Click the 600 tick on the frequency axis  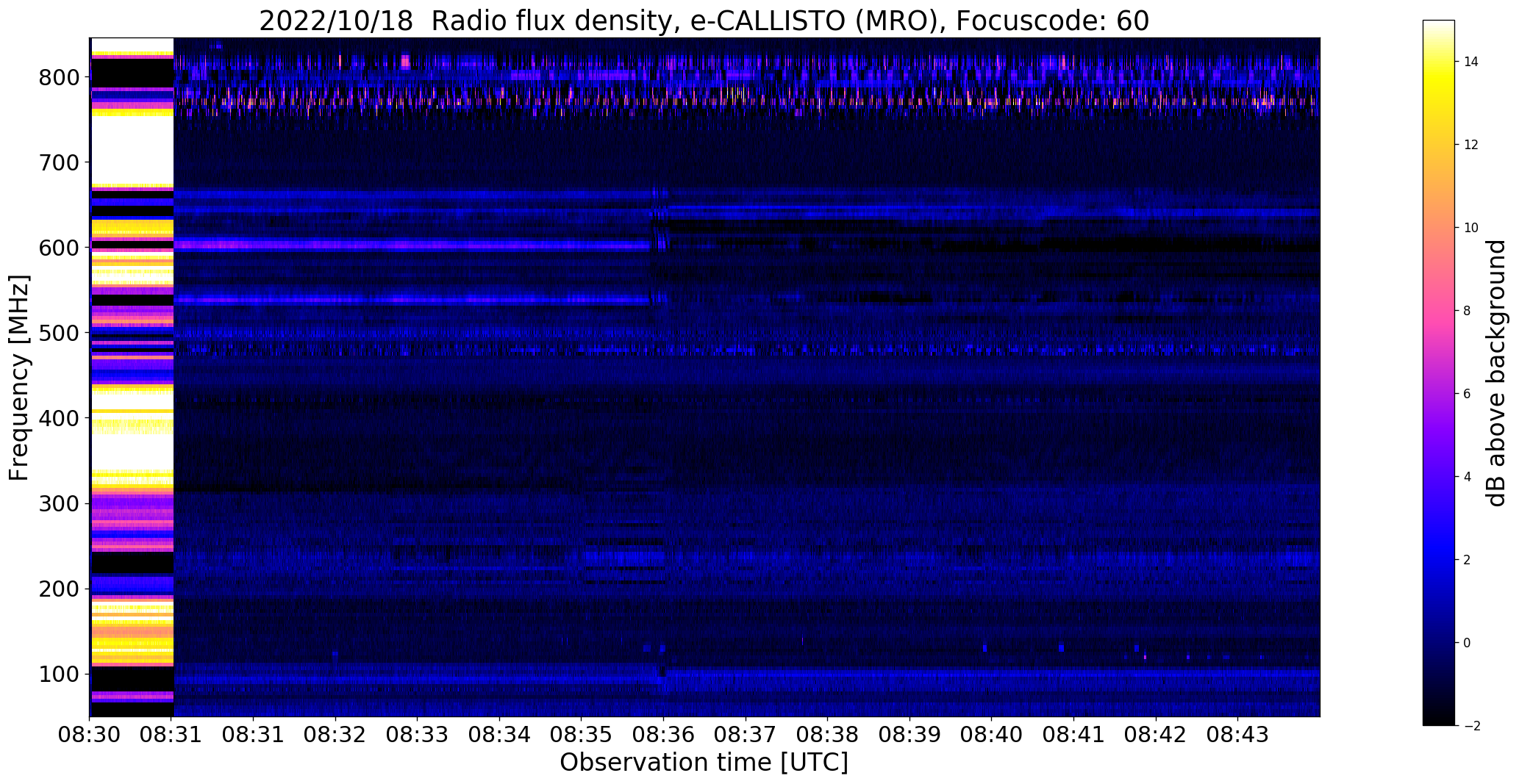[60, 248]
